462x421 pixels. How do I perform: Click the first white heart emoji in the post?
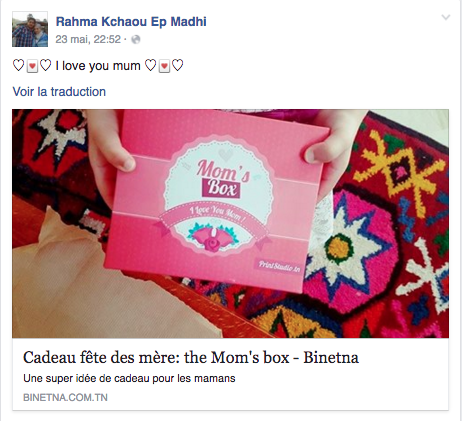[18, 65]
